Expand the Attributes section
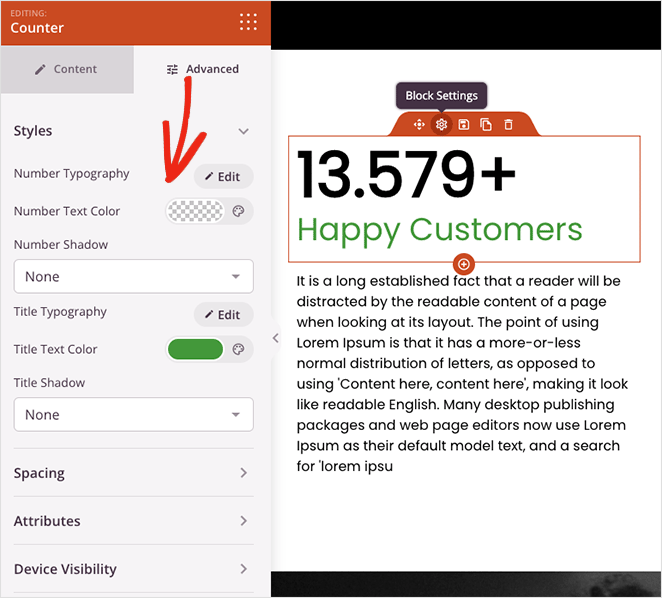The height and width of the screenshot is (598, 662). (133, 521)
